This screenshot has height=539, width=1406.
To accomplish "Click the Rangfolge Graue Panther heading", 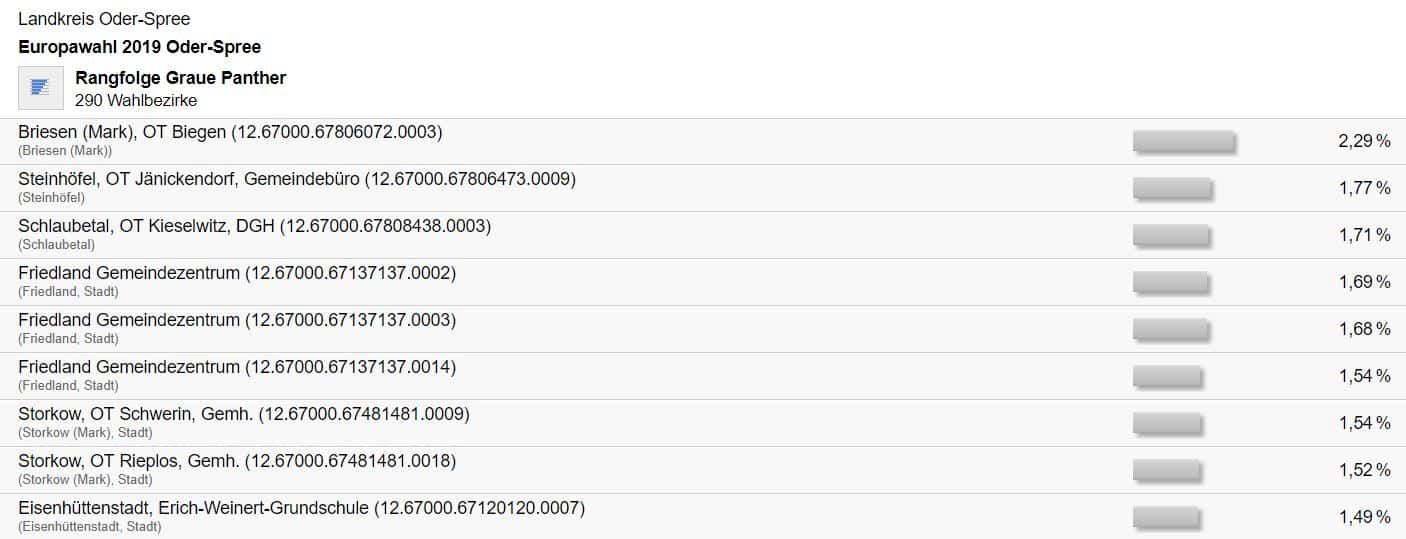I will [180, 78].
